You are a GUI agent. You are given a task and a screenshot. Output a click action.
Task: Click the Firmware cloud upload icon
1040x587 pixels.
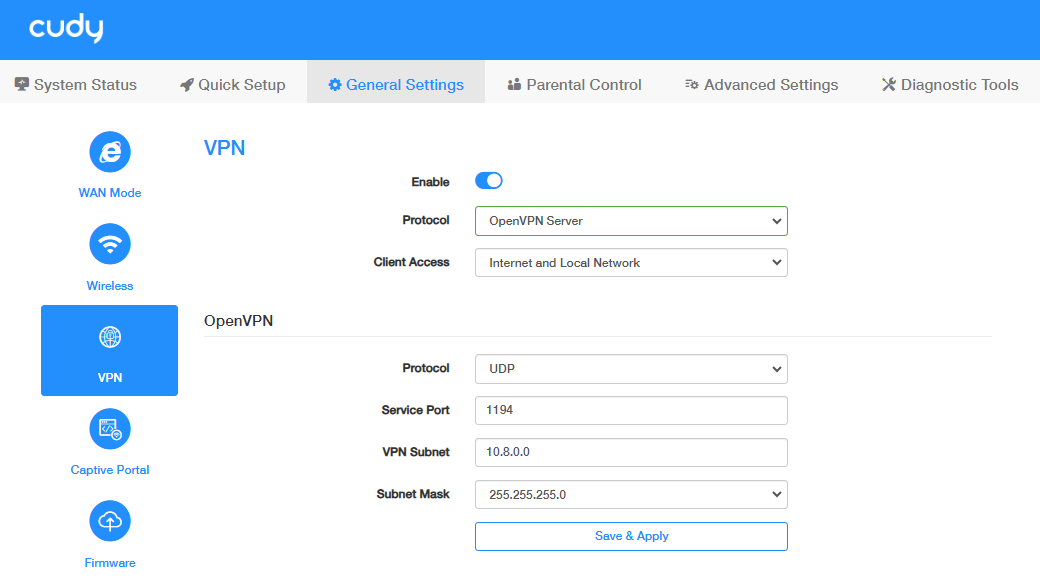110,521
